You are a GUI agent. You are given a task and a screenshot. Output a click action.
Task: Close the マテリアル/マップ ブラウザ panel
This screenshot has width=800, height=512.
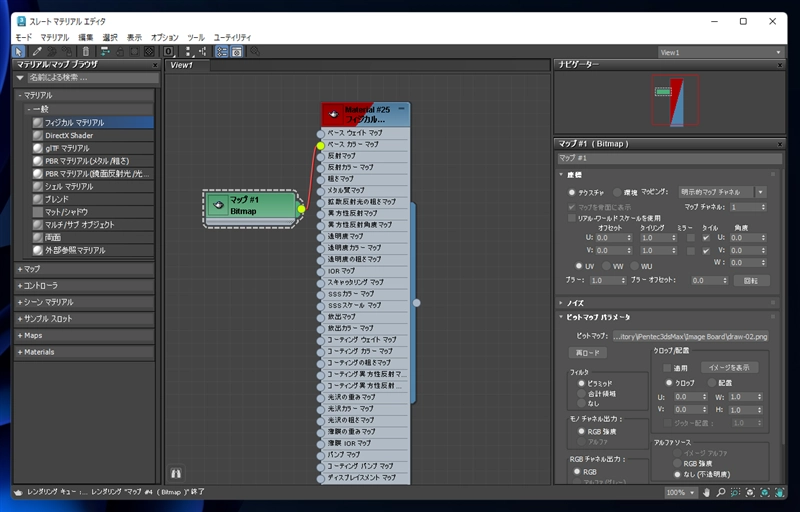[155, 65]
